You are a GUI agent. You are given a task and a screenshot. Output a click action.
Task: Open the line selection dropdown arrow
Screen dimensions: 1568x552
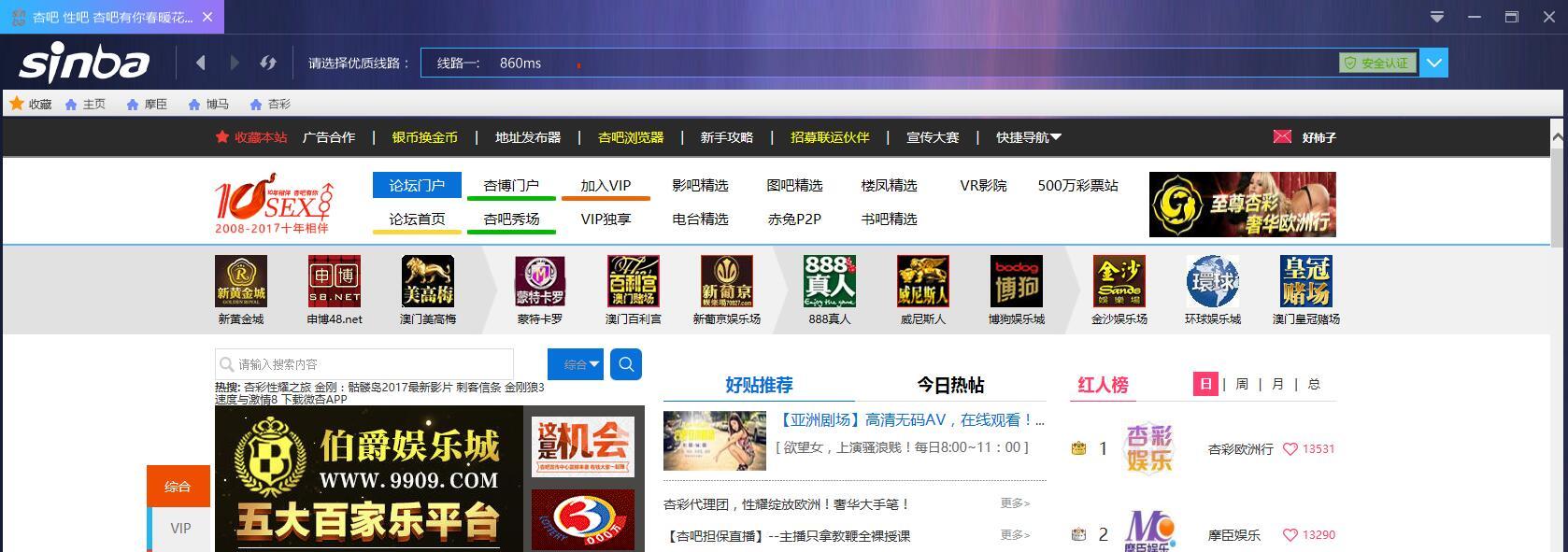coord(1434,63)
